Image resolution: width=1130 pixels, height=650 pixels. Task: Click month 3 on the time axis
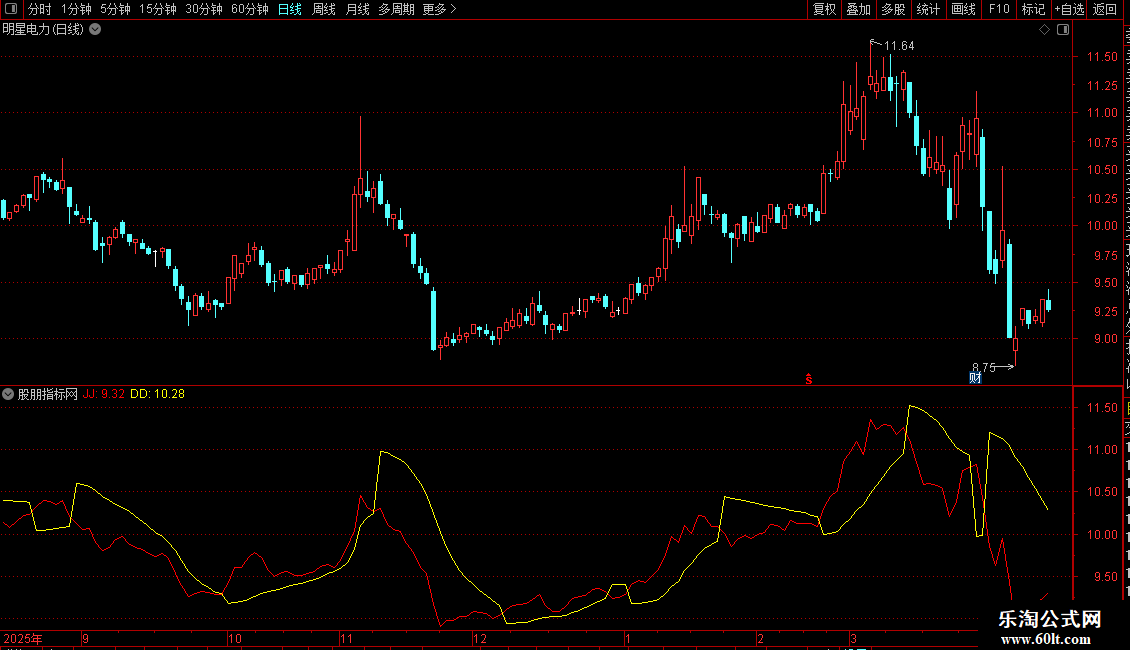853,638
